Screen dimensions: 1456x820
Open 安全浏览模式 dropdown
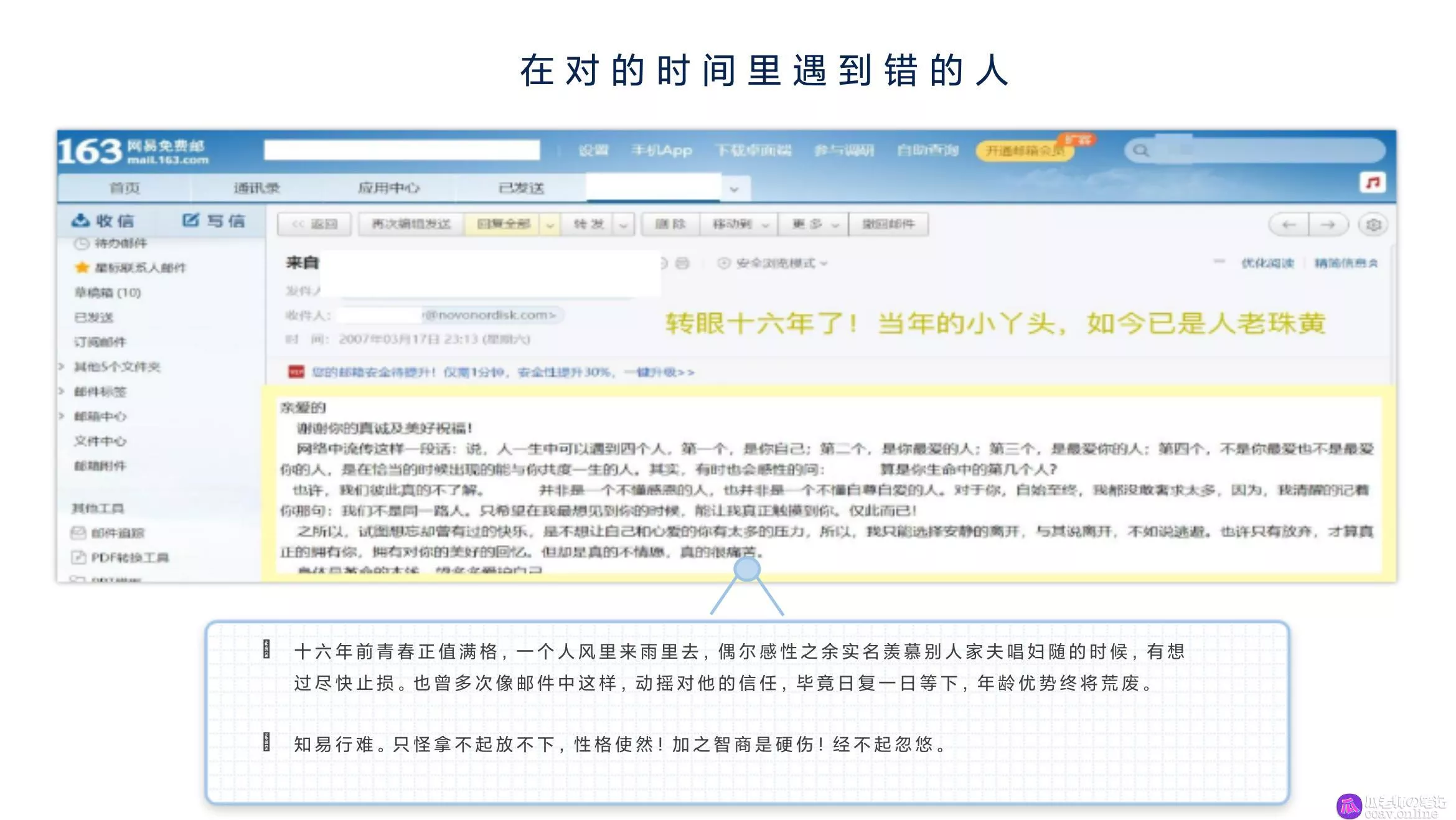coord(773,263)
